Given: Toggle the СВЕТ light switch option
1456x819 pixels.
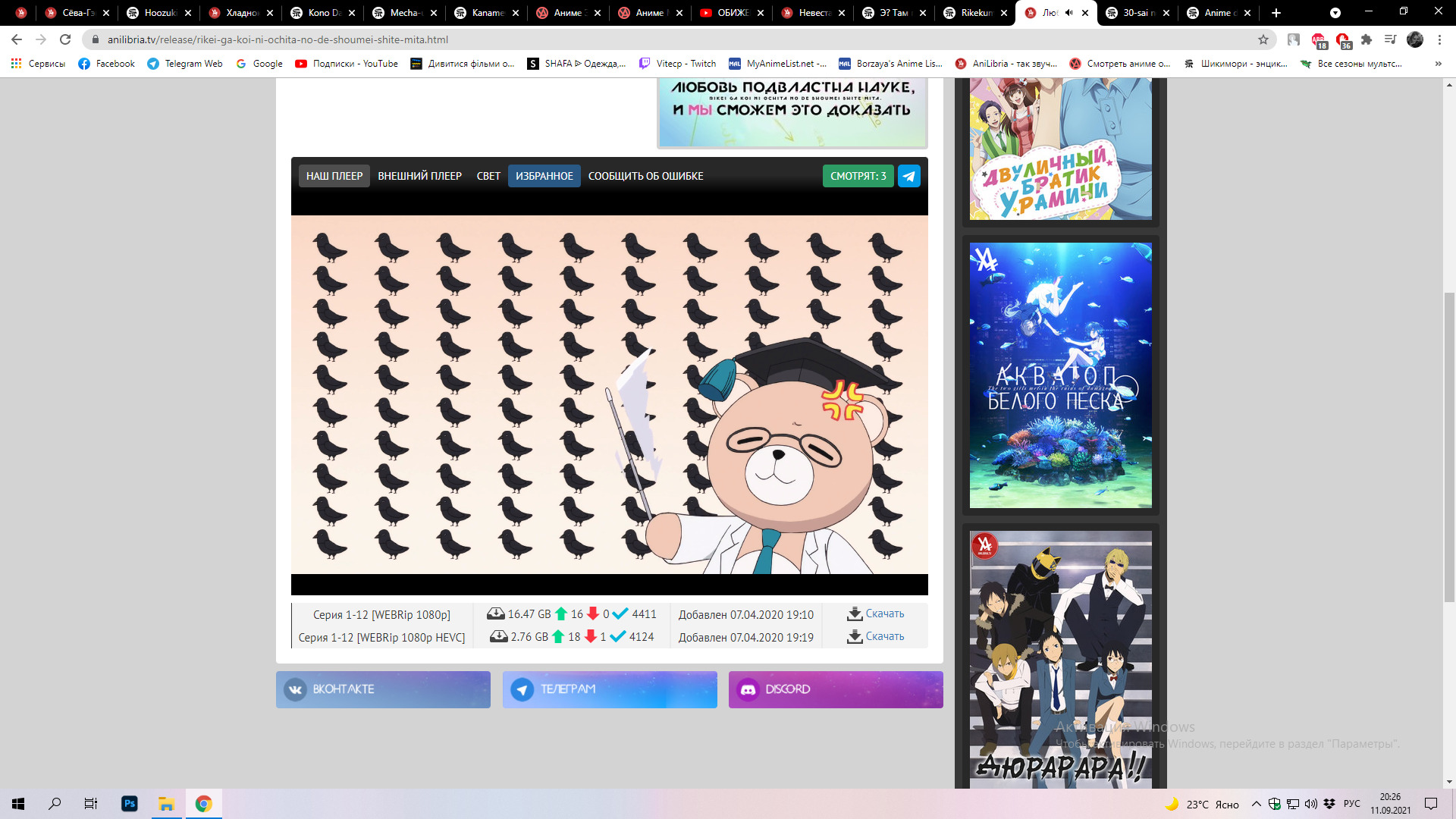Looking at the screenshot, I should pos(488,176).
